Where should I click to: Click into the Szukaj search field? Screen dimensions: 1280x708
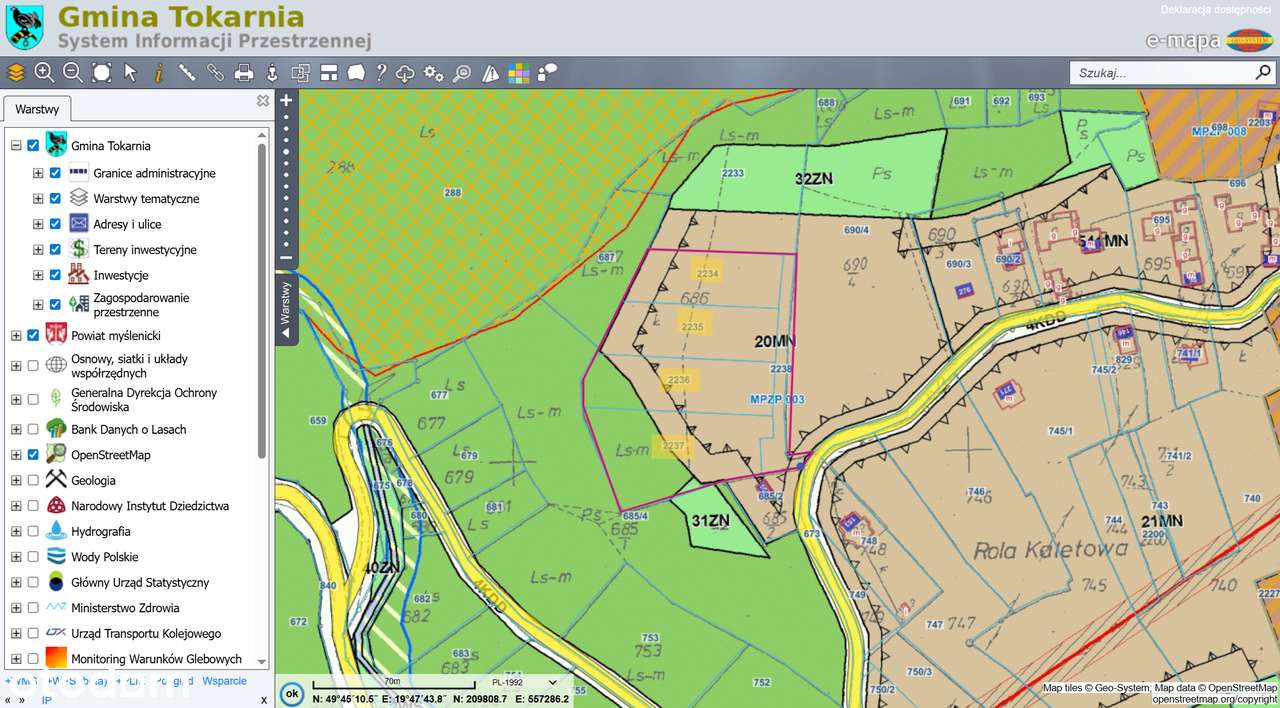click(x=1160, y=73)
